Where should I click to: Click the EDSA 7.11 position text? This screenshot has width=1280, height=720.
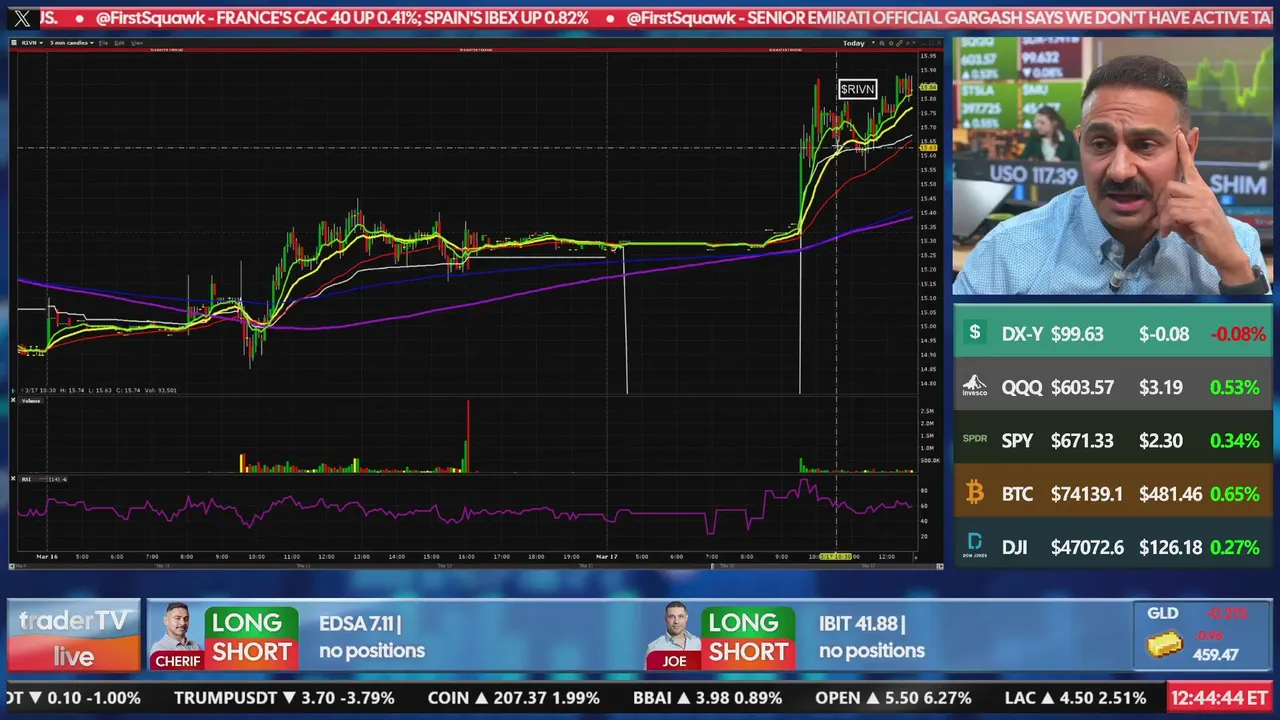tap(360, 624)
